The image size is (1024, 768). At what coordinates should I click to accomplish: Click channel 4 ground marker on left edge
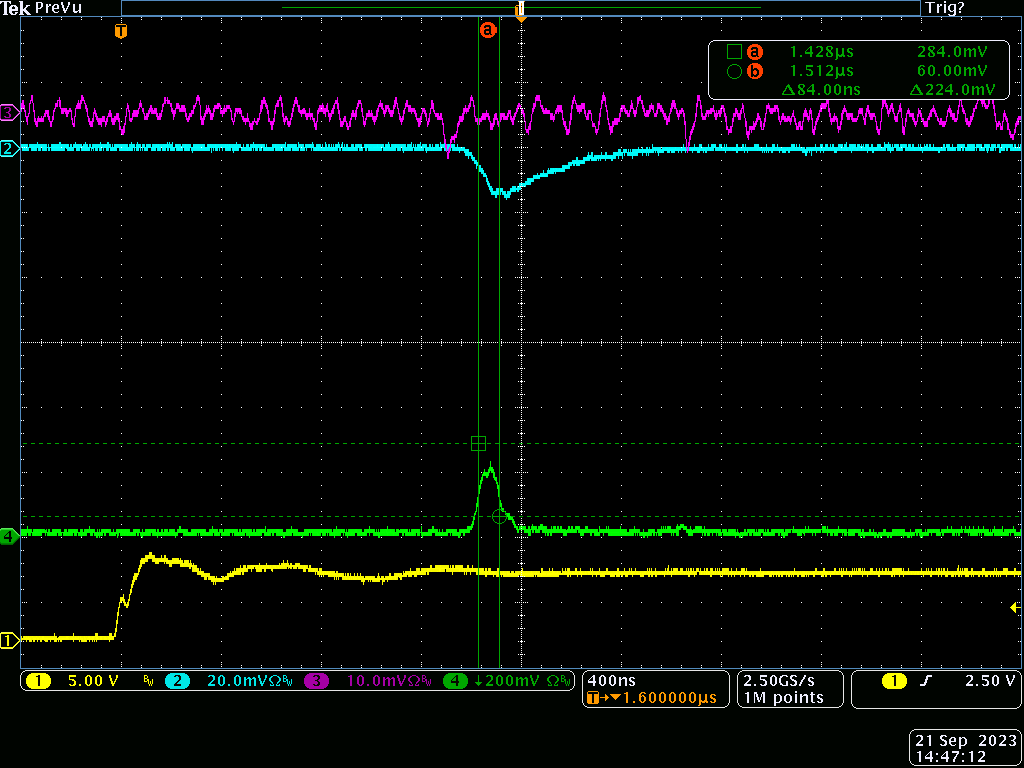pyautogui.click(x=9, y=536)
